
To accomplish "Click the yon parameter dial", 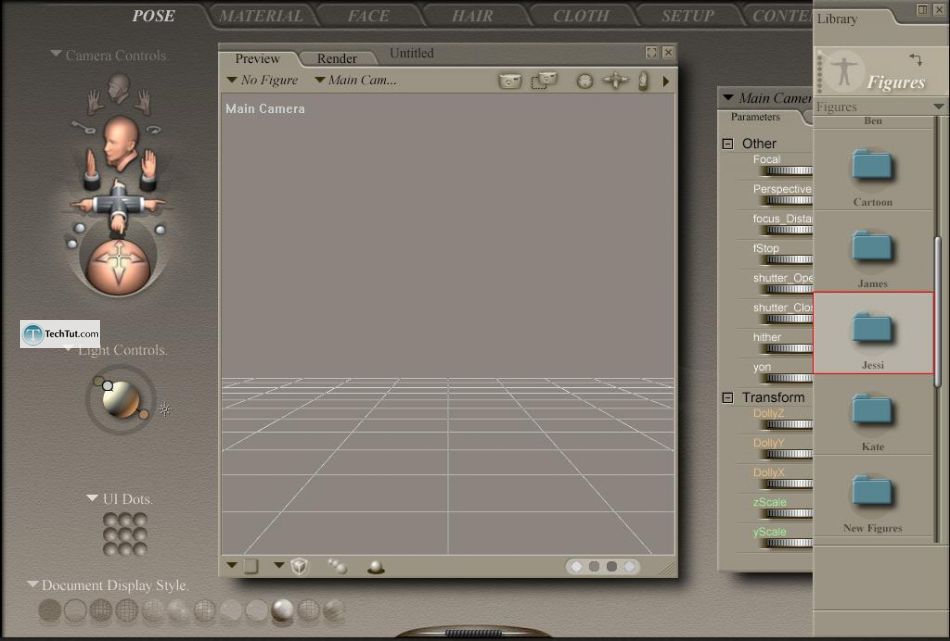I will pyautogui.click(x=788, y=379).
